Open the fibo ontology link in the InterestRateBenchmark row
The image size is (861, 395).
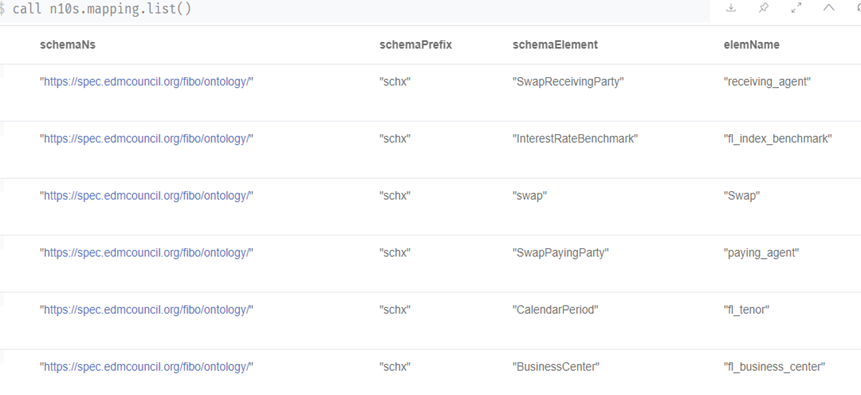click(147, 139)
